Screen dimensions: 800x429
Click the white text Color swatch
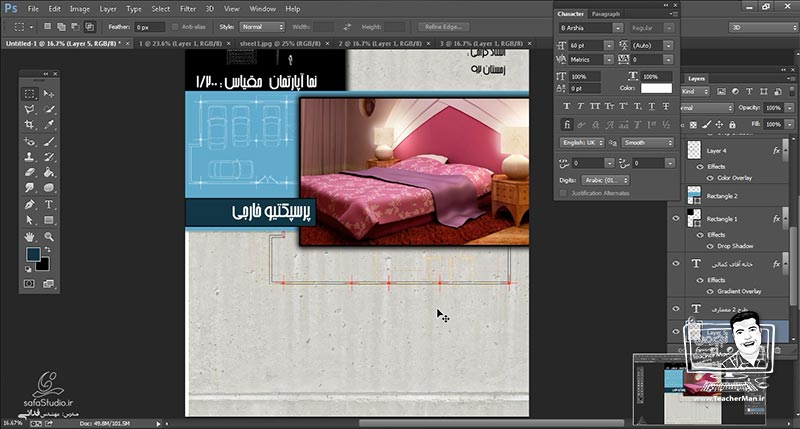656,88
